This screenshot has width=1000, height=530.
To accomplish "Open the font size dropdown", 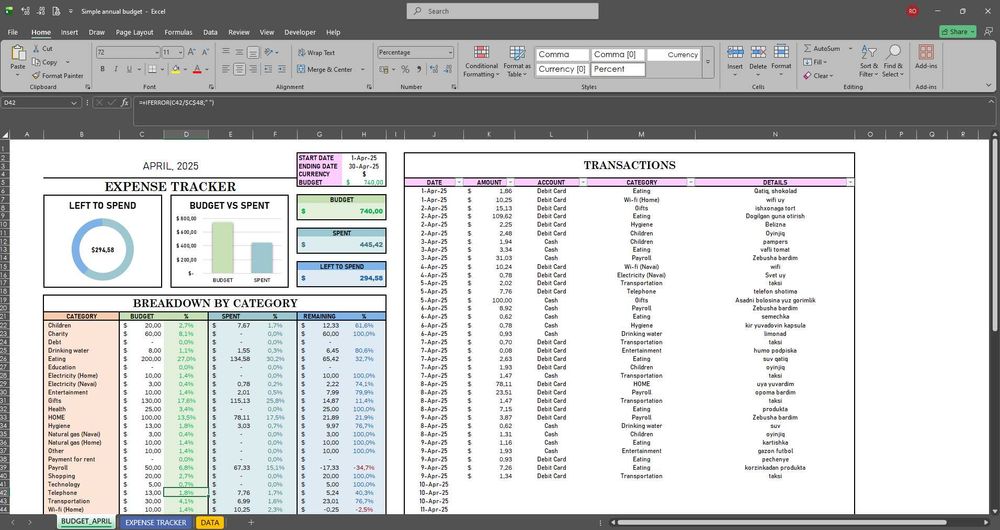I will click(181, 52).
